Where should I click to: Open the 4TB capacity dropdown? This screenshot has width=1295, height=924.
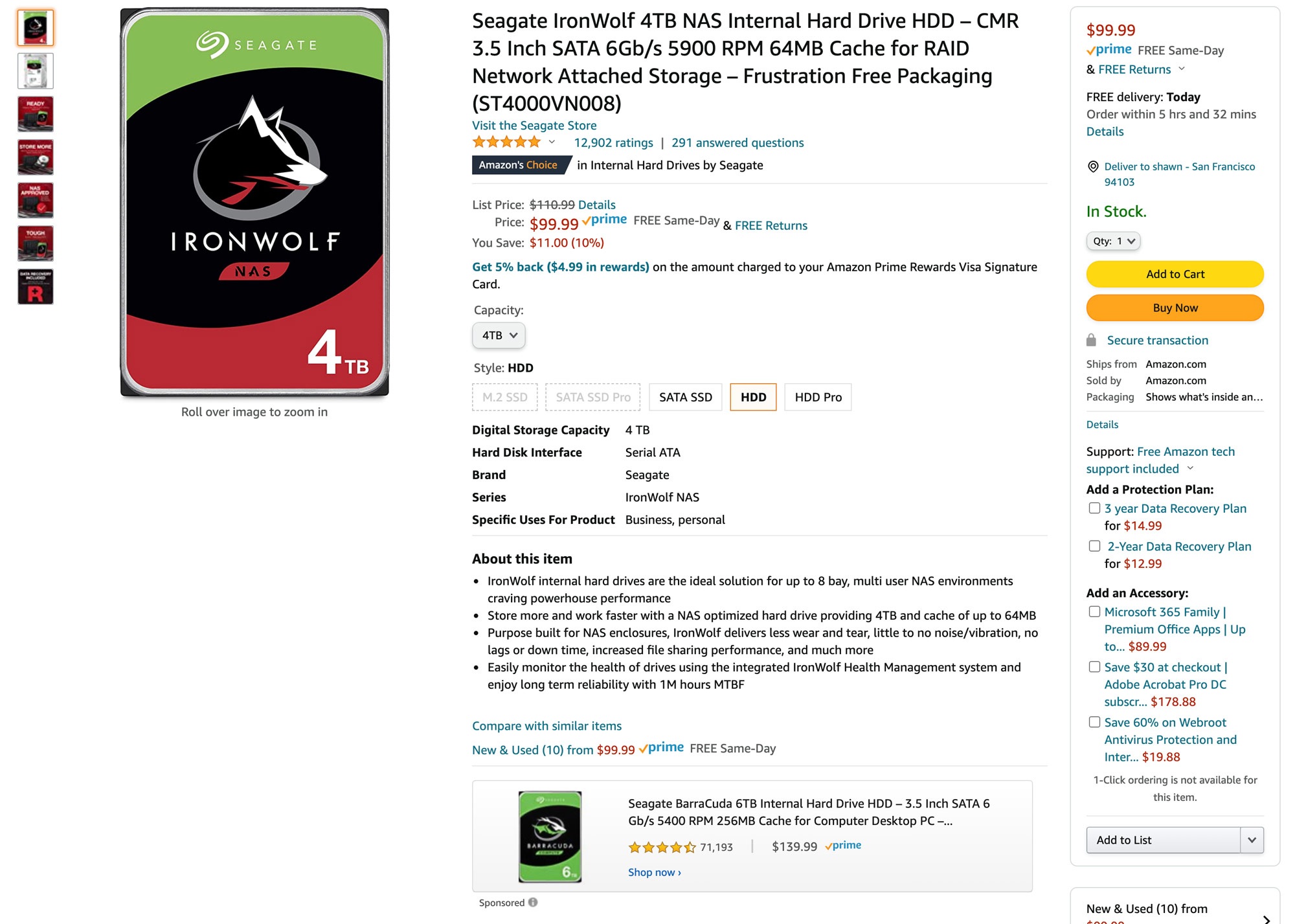(x=499, y=335)
